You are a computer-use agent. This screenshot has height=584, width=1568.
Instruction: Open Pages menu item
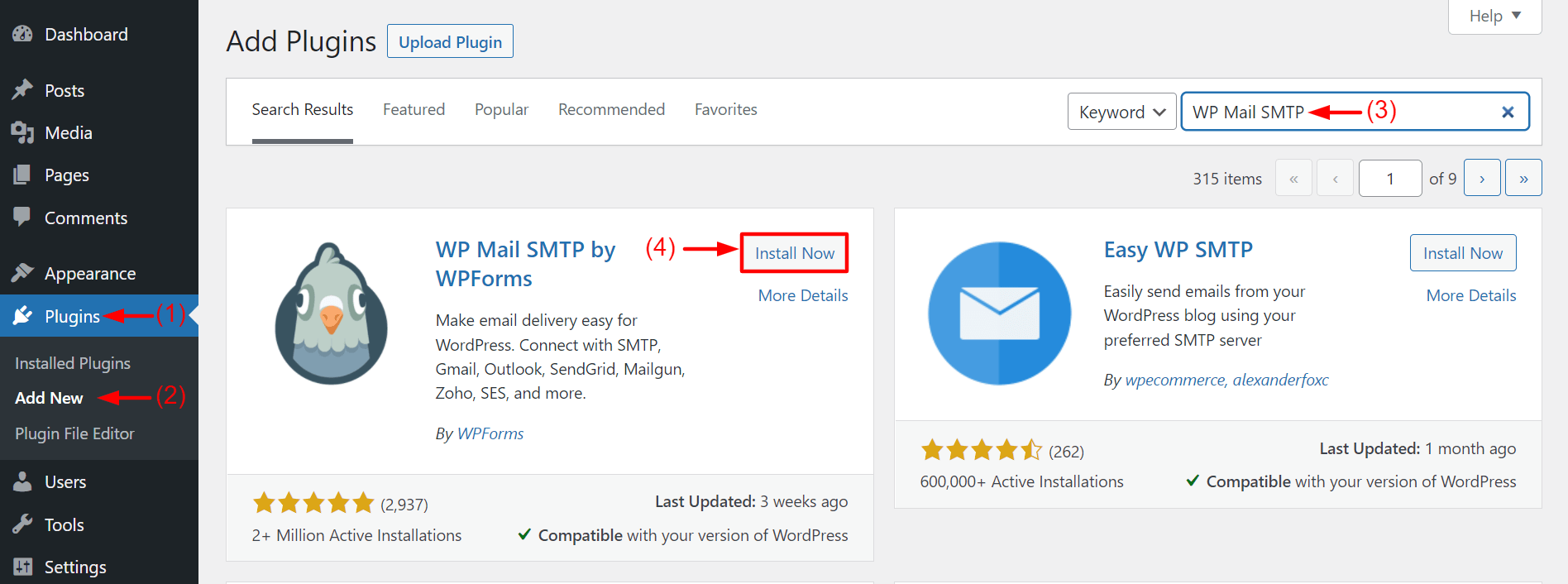[99, 175]
